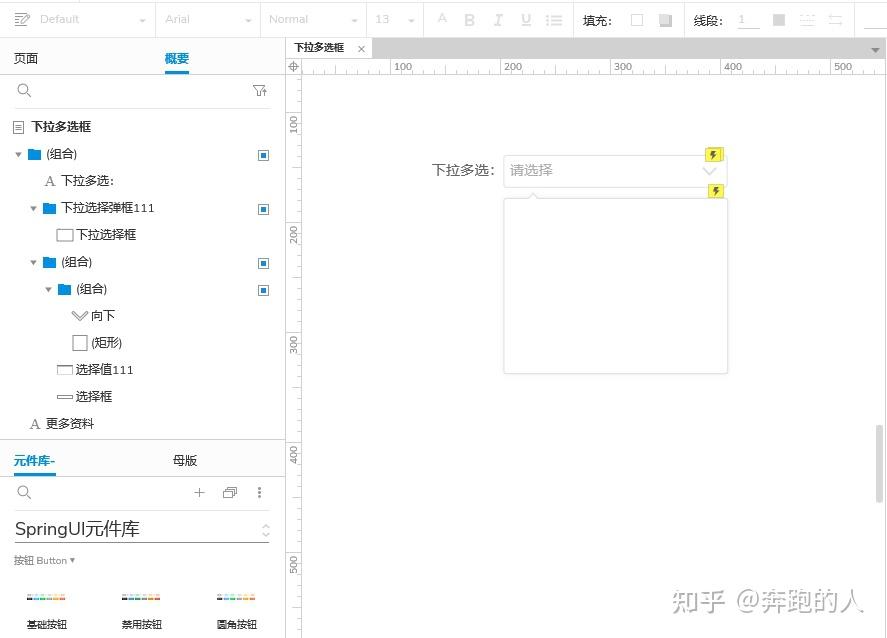This screenshot has width=887, height=638.
Task: Click the canvas dropdown down-arrow chevron
Action: 709,171
